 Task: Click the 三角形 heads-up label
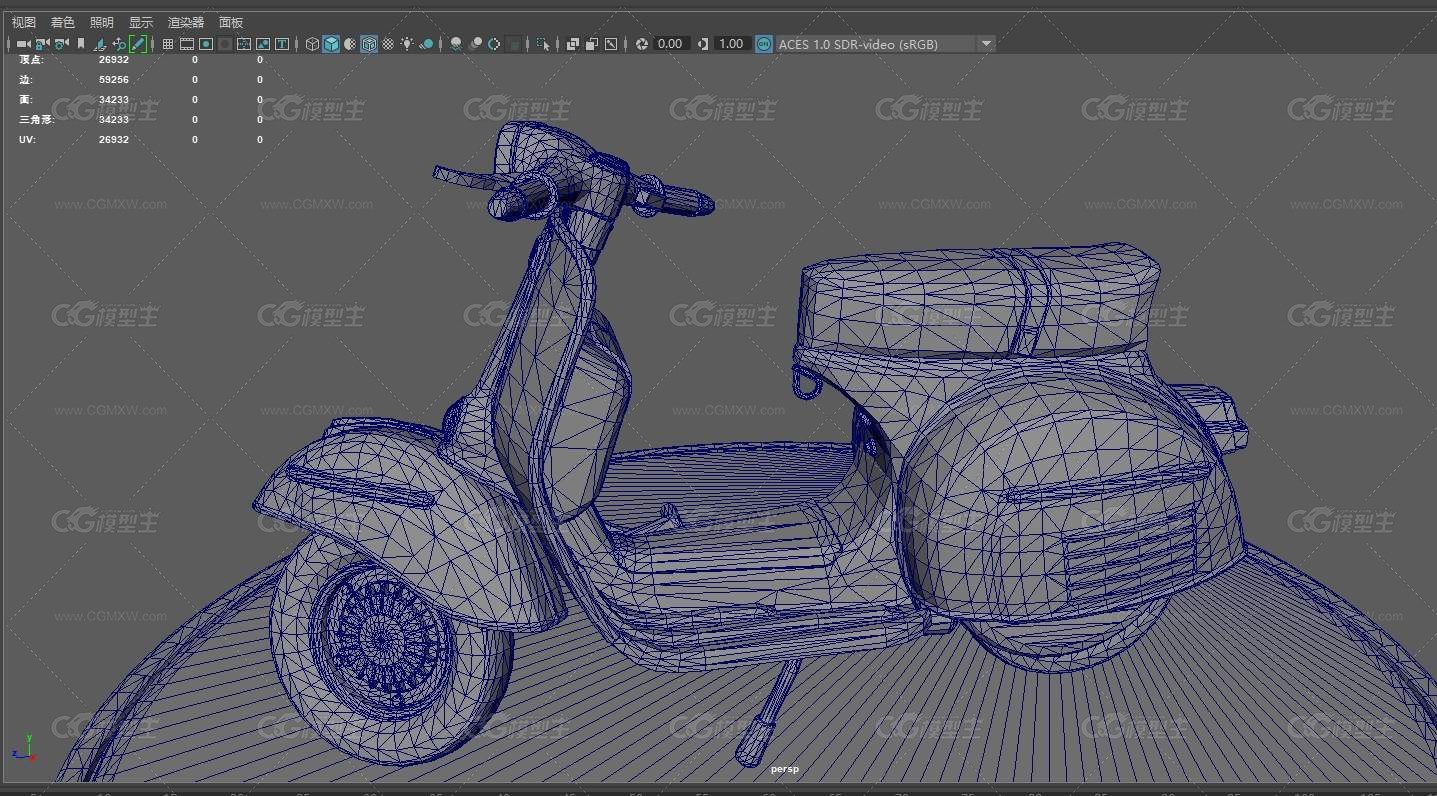(37, 119)
